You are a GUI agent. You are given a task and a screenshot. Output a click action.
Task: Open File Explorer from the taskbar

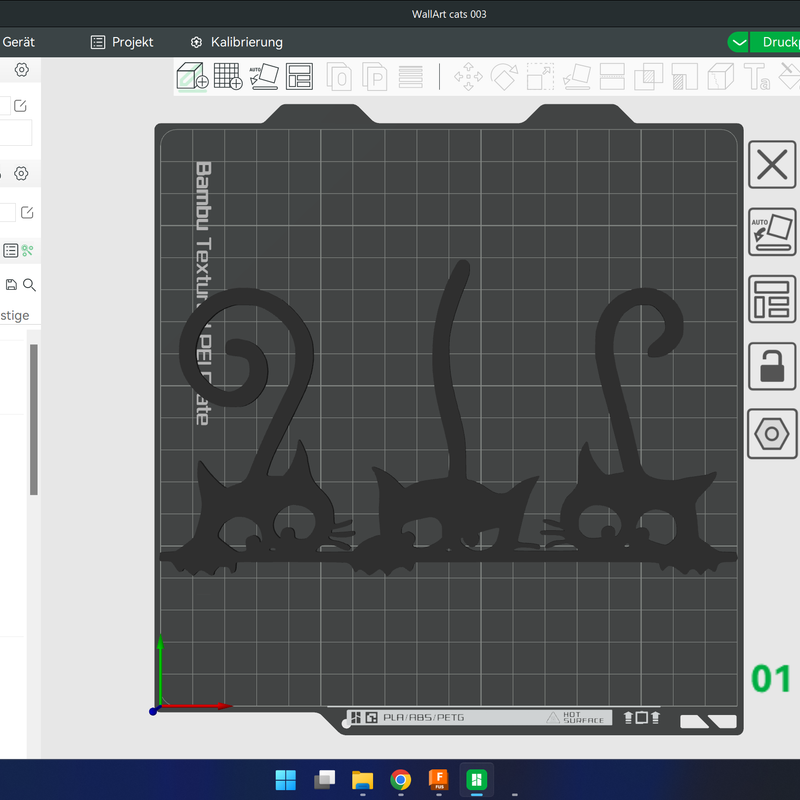[x=362, y=780]
